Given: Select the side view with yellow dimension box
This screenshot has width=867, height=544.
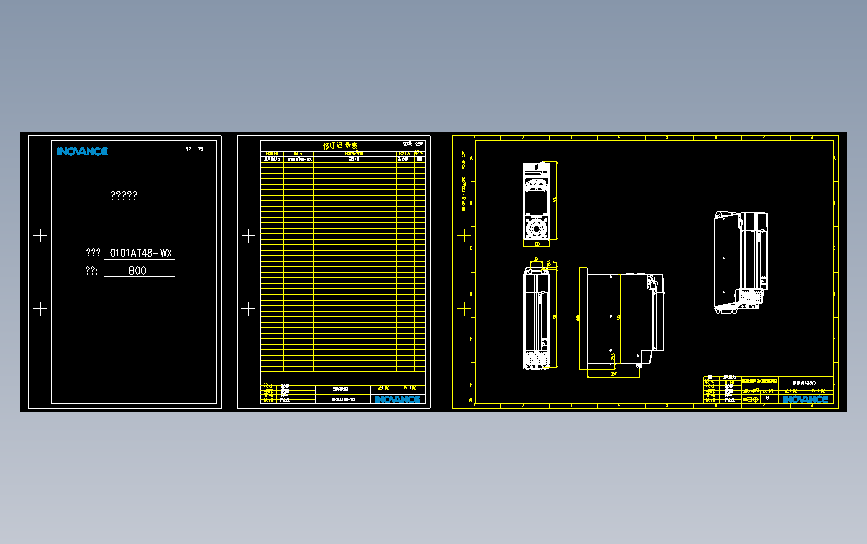Looking at the screenshot, I should click(621, 322).
